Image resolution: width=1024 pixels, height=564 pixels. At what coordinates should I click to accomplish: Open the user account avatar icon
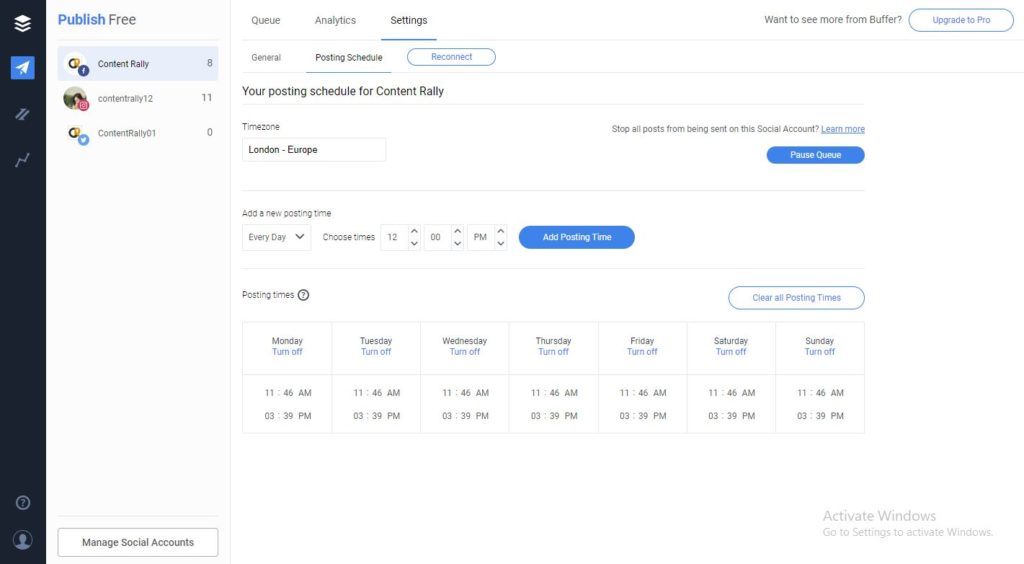22,540
